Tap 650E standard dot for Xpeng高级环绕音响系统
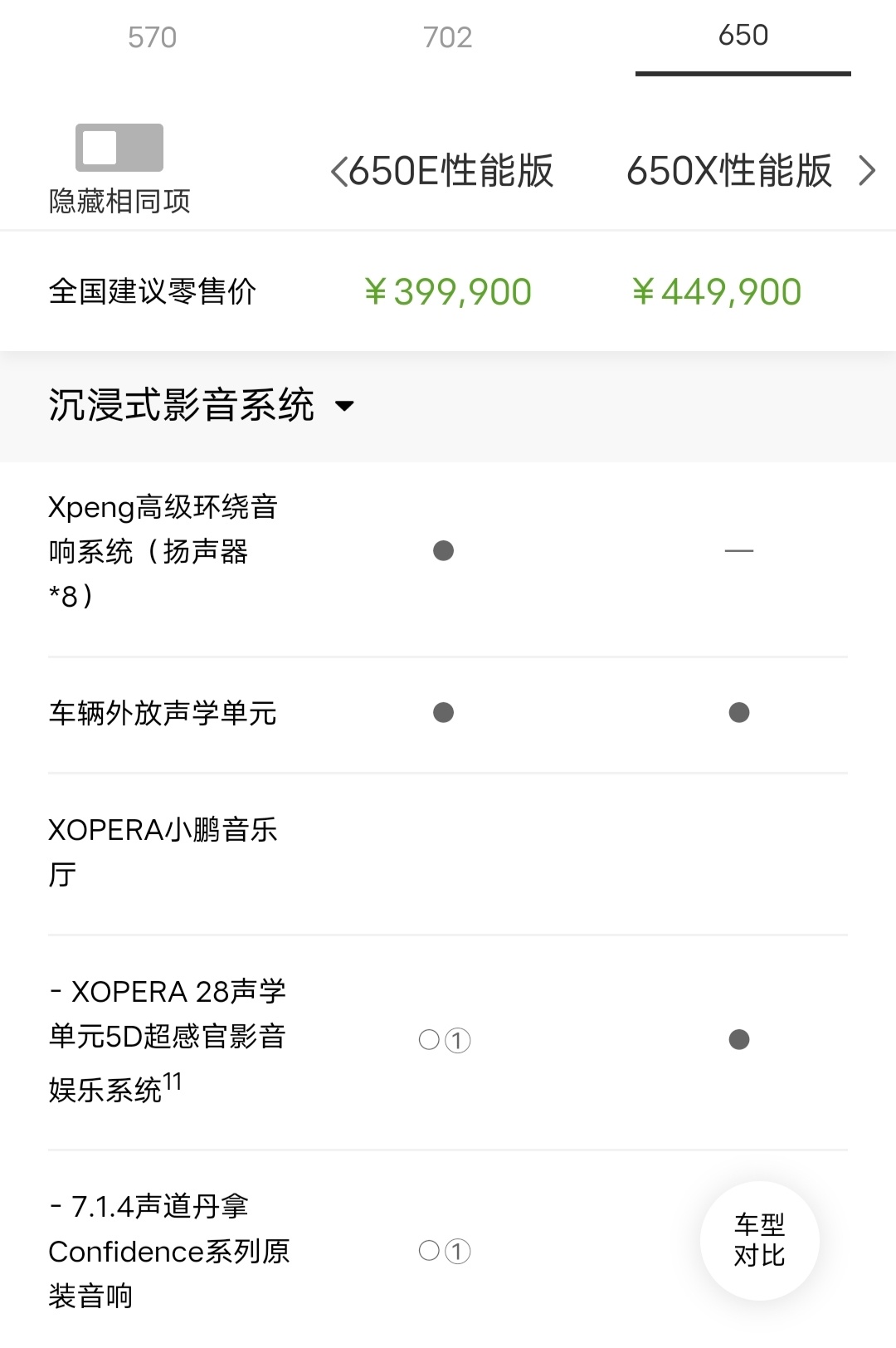The image size is (896, 1348). (444, 551)
